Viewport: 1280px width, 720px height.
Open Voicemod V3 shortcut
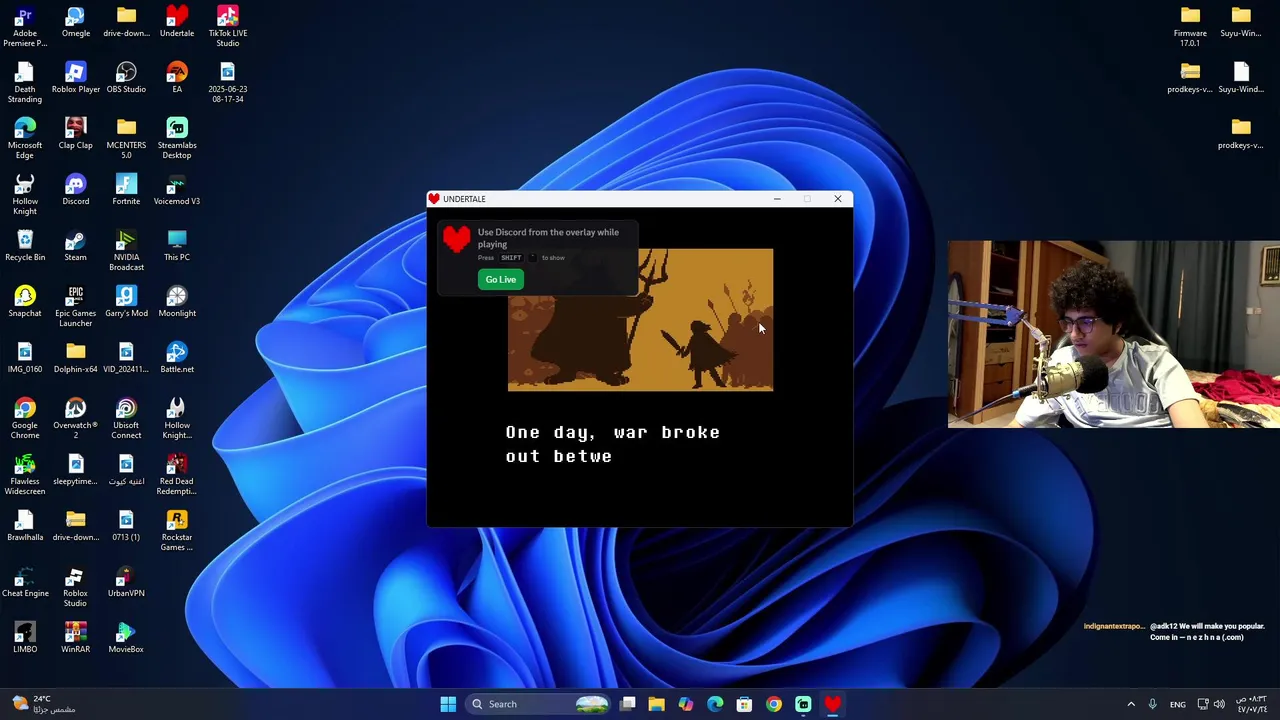(x=177, y=190)
